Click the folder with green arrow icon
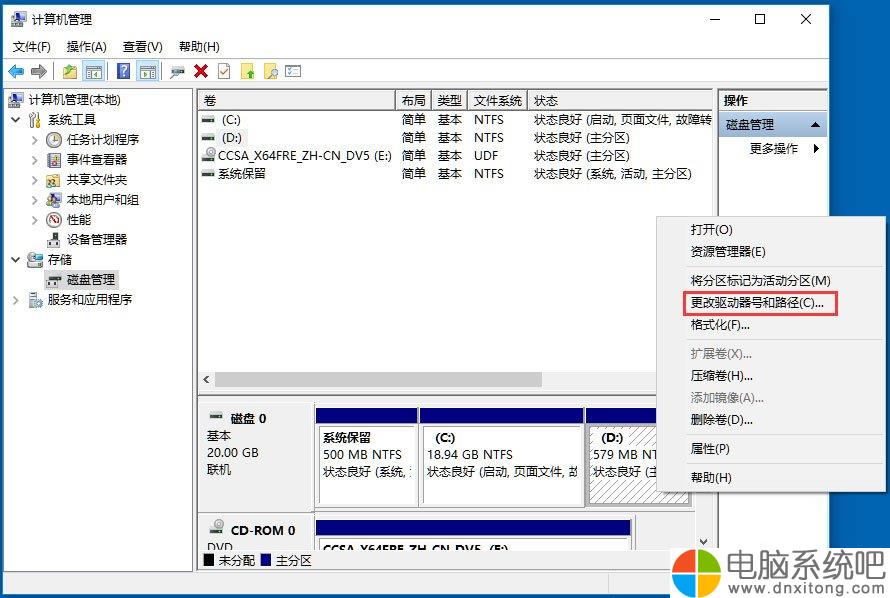The width and height of the screenshot is (890, 598). tap(247, 71)
